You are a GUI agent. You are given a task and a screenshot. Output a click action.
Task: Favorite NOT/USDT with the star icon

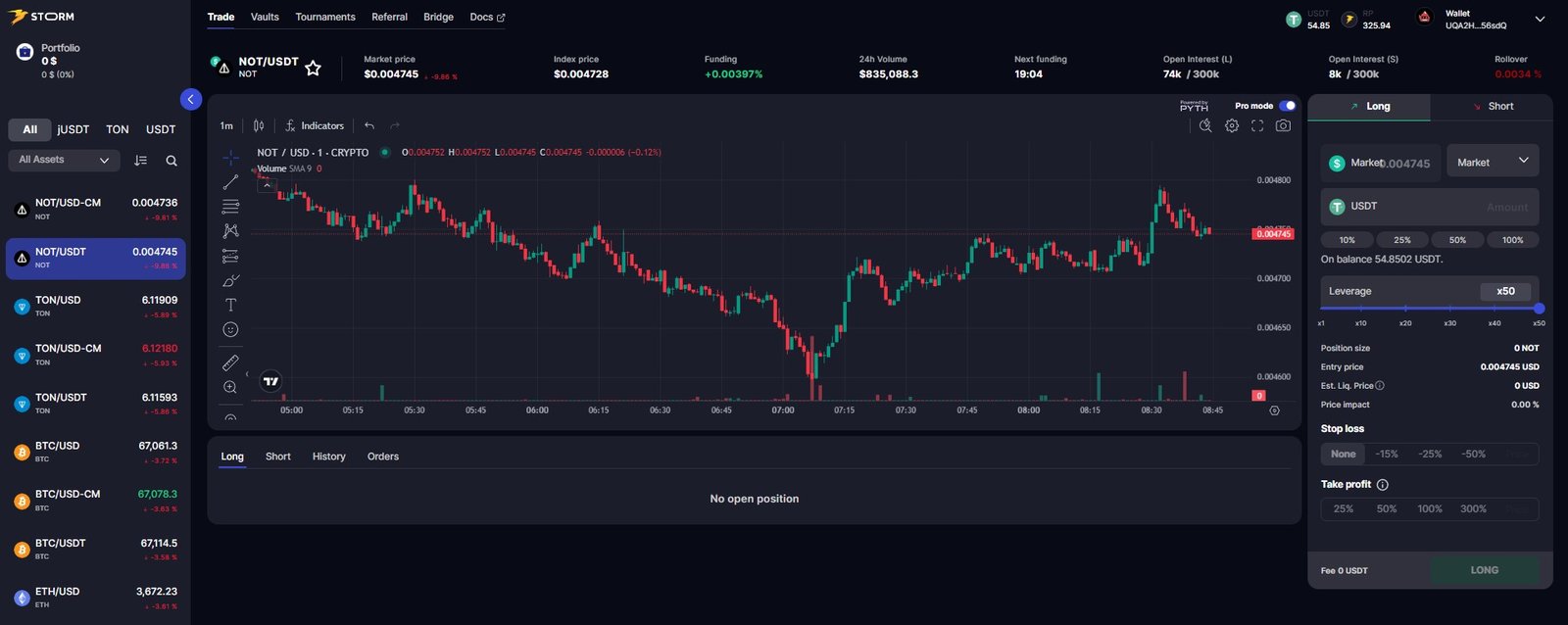(314, 68)
